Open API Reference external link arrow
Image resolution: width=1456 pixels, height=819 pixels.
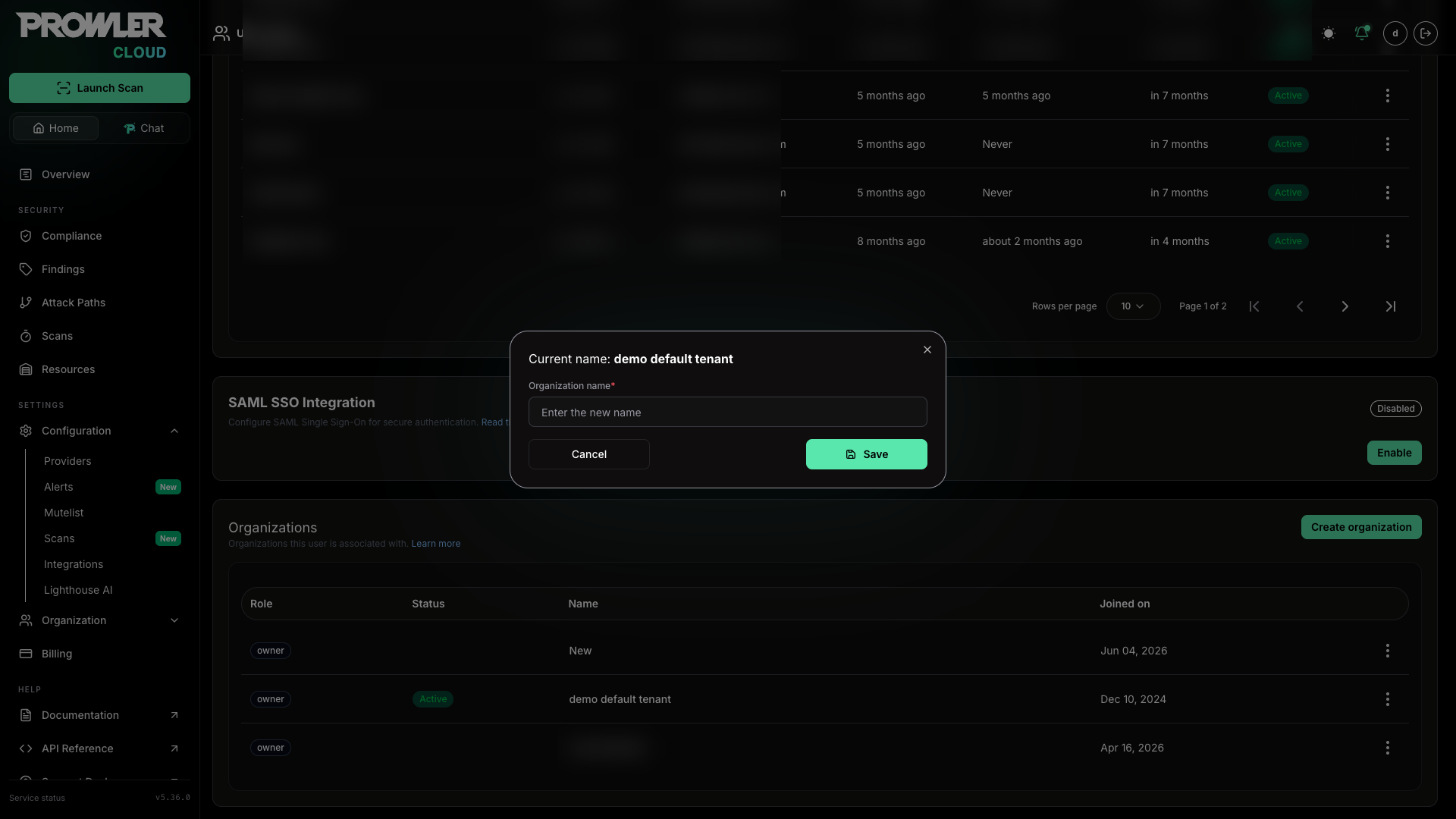(x=174, y=748)
